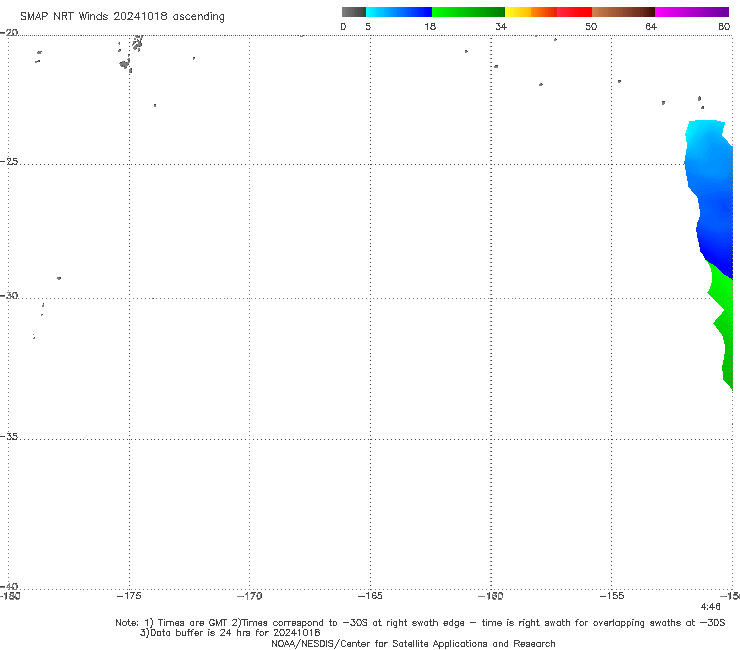Click the gray segment of the color bar

coord(354,12)
